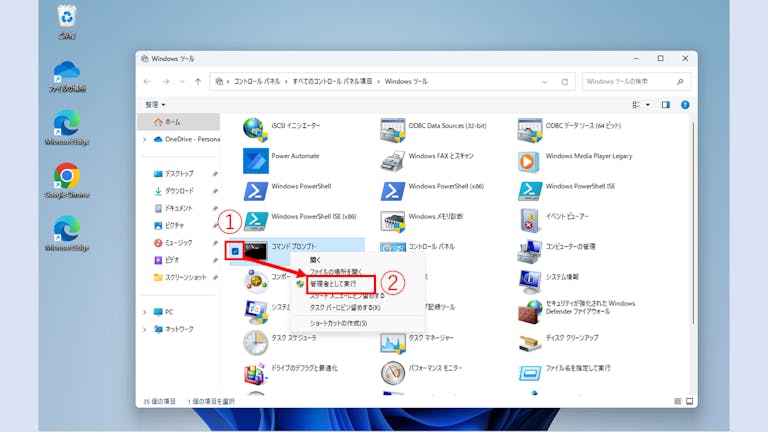Switch to large icons view in status bar
768x432 pixels.
click(689, 401)
